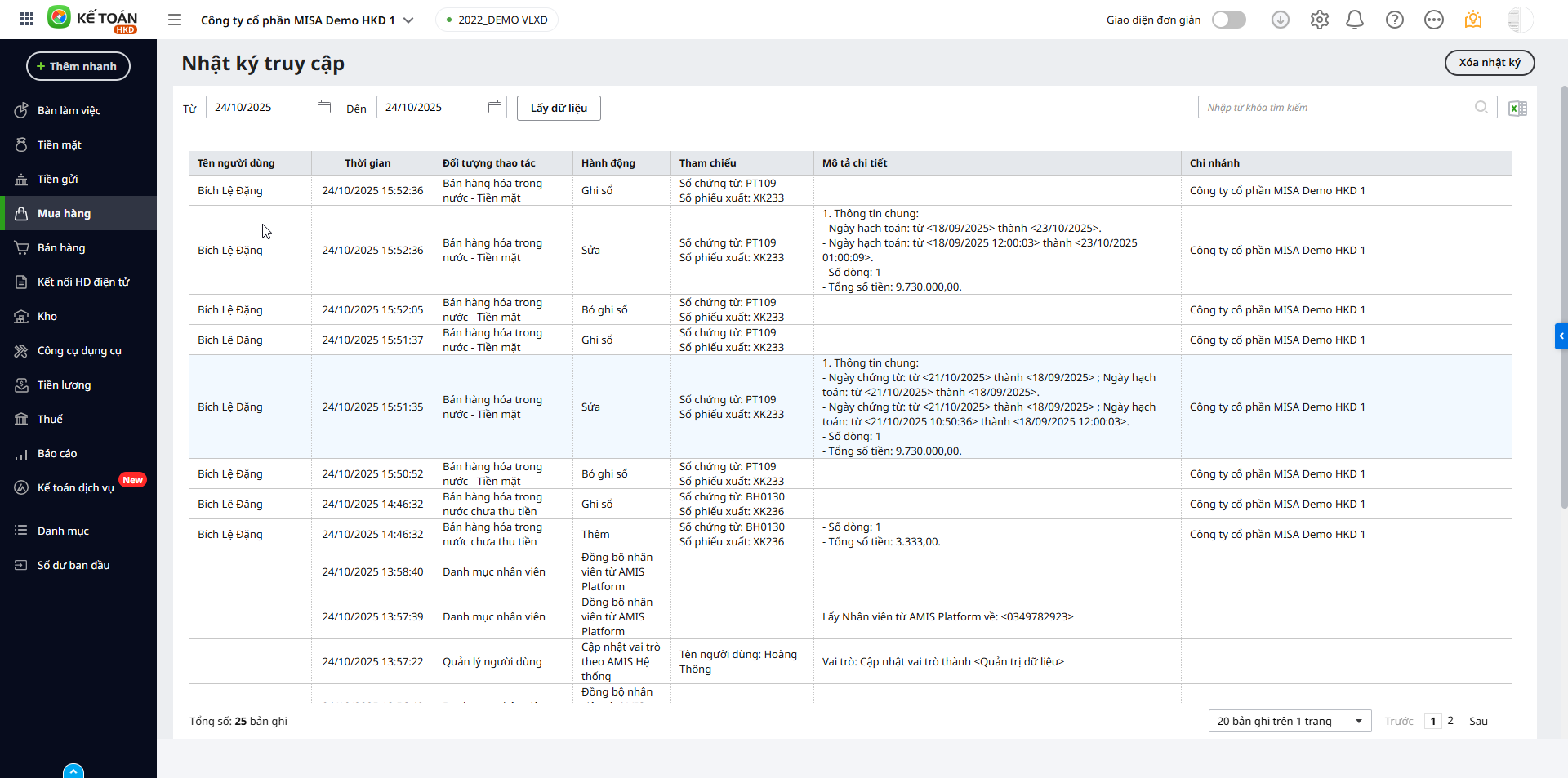Click the search magnifier icon
Viewport: 1568px width, 778px height.
point(1481,108)
